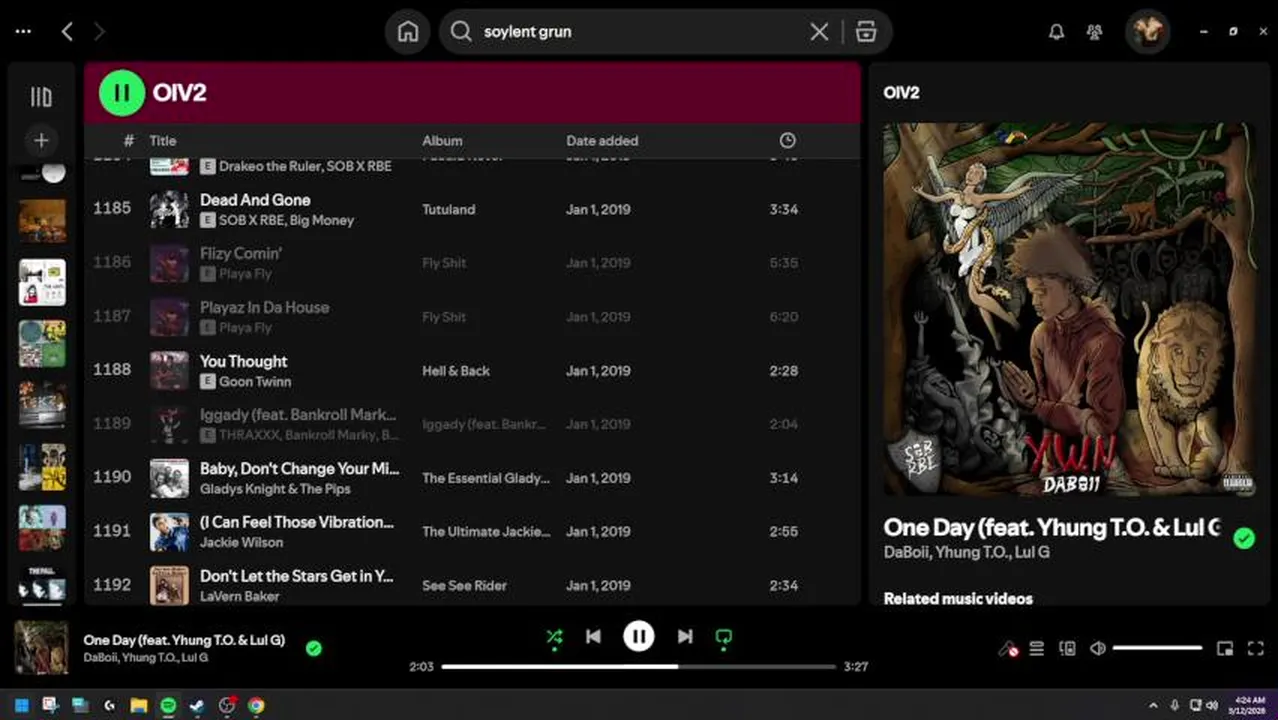Click the search box containing soylent grun
Image resolution: width=1278 pixels, height=720 pixels.
click(640, 32)
